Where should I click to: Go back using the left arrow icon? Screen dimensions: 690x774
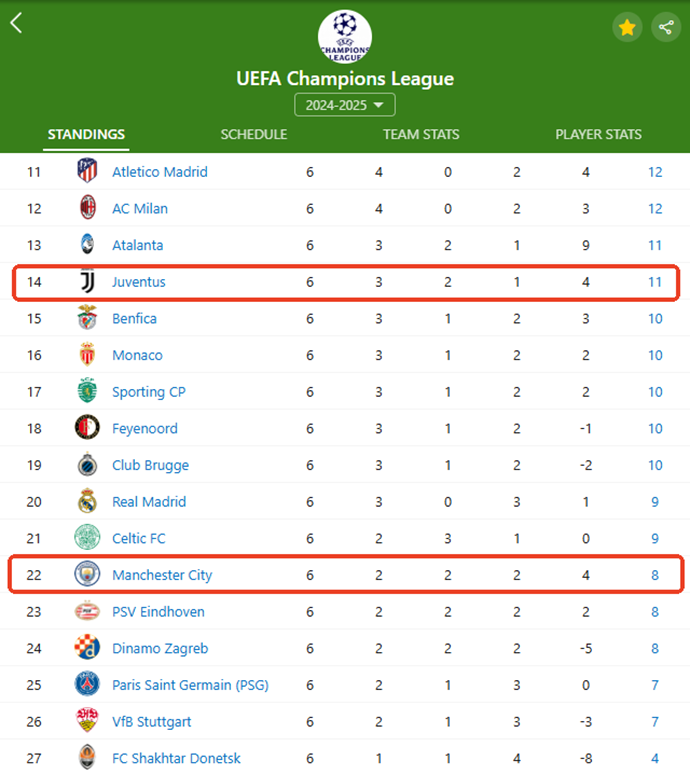(x=16, y=23)
